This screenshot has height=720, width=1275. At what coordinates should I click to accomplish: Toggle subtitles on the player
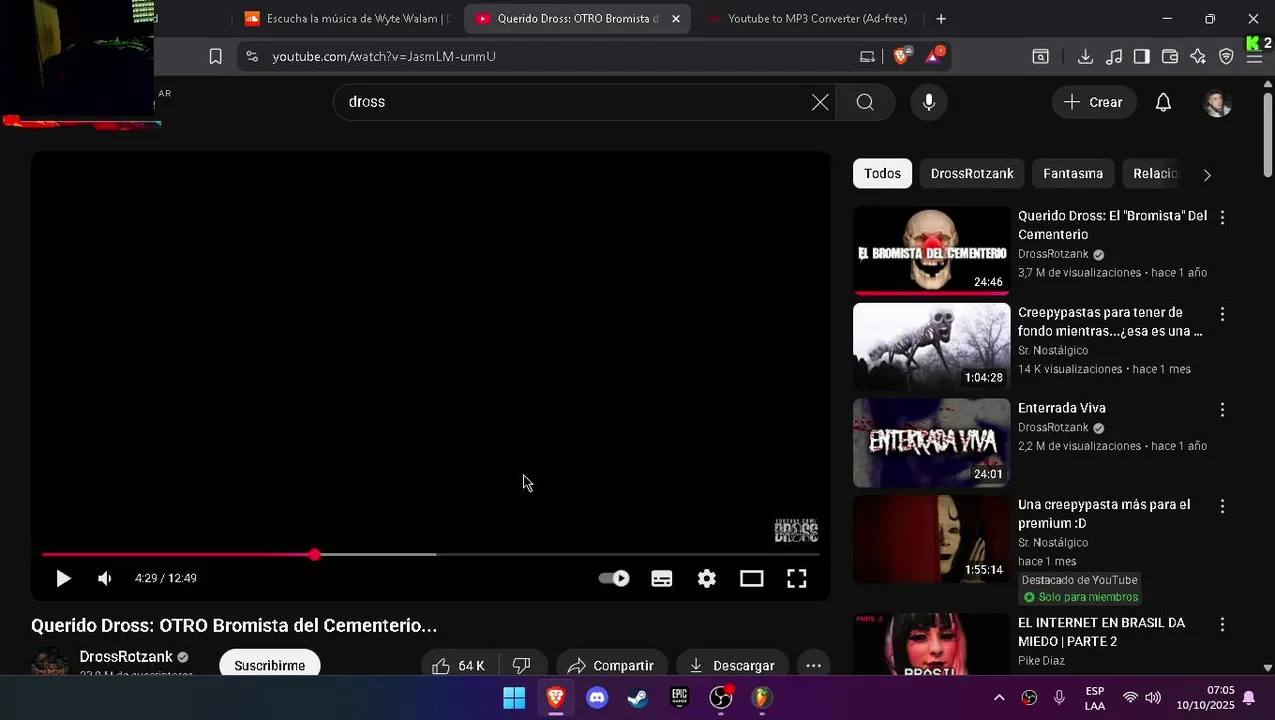coord(662,578)
